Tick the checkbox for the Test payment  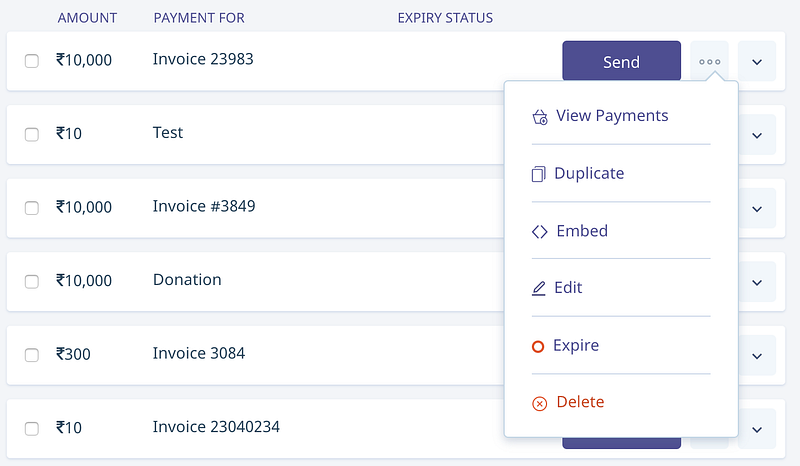click(32, 134)
